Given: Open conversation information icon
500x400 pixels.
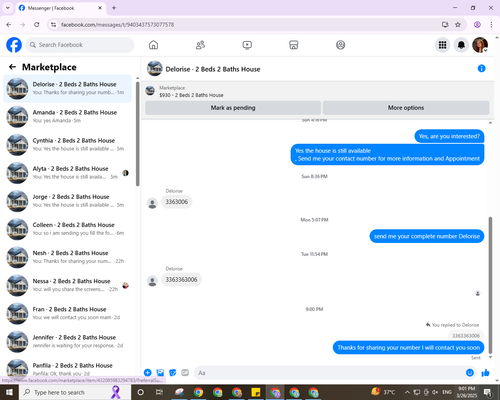Looking at the screenshot, I should point(481,68).
